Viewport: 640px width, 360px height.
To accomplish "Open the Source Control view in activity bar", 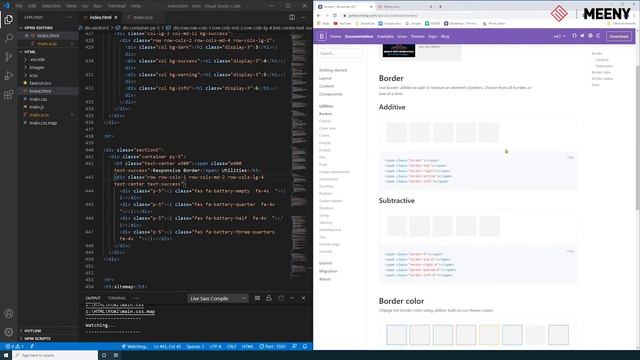I will [x=9, y=57].
